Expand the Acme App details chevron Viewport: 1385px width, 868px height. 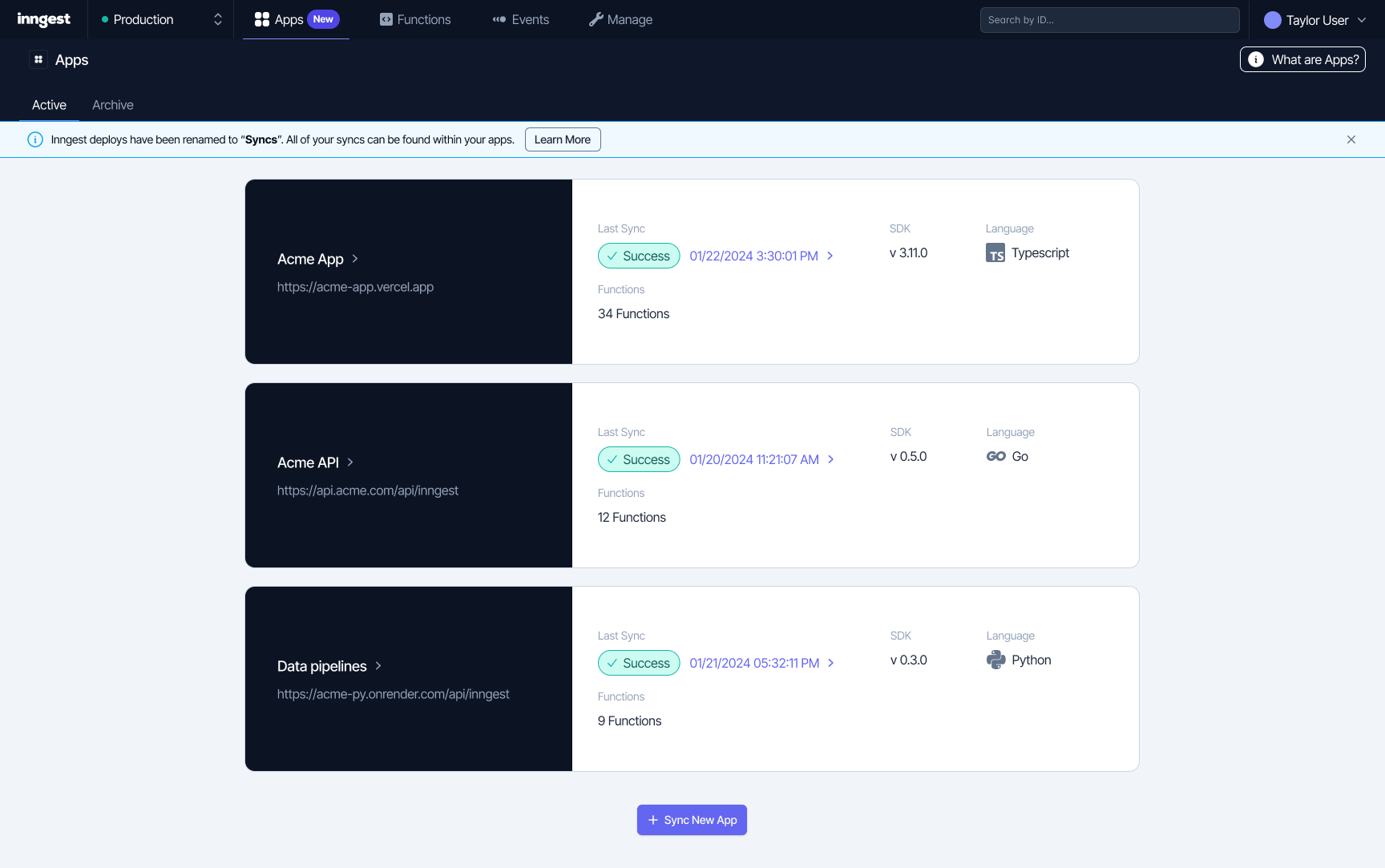356,259
